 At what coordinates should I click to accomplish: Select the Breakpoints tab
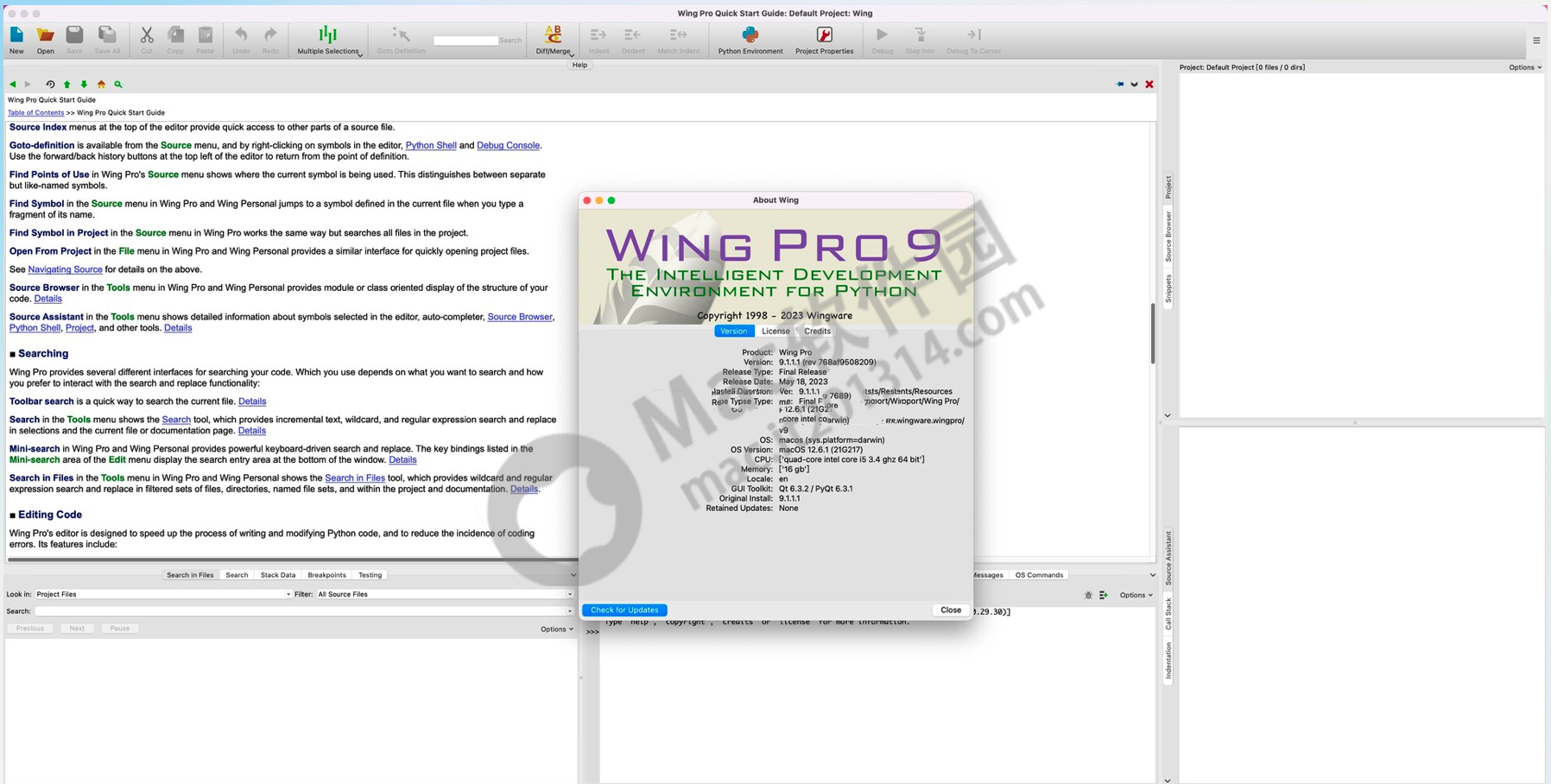click(x=326, y=575)
